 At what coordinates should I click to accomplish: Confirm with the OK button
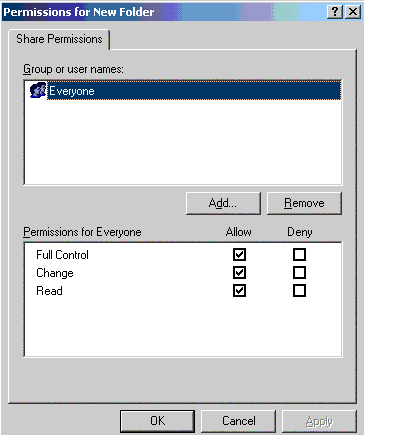[x=157, y=421]
